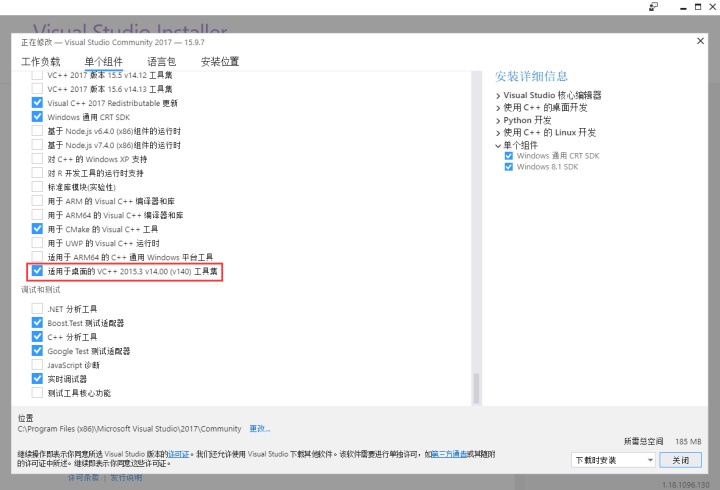Open 许可条款 link in background installer window

point(84,478)
